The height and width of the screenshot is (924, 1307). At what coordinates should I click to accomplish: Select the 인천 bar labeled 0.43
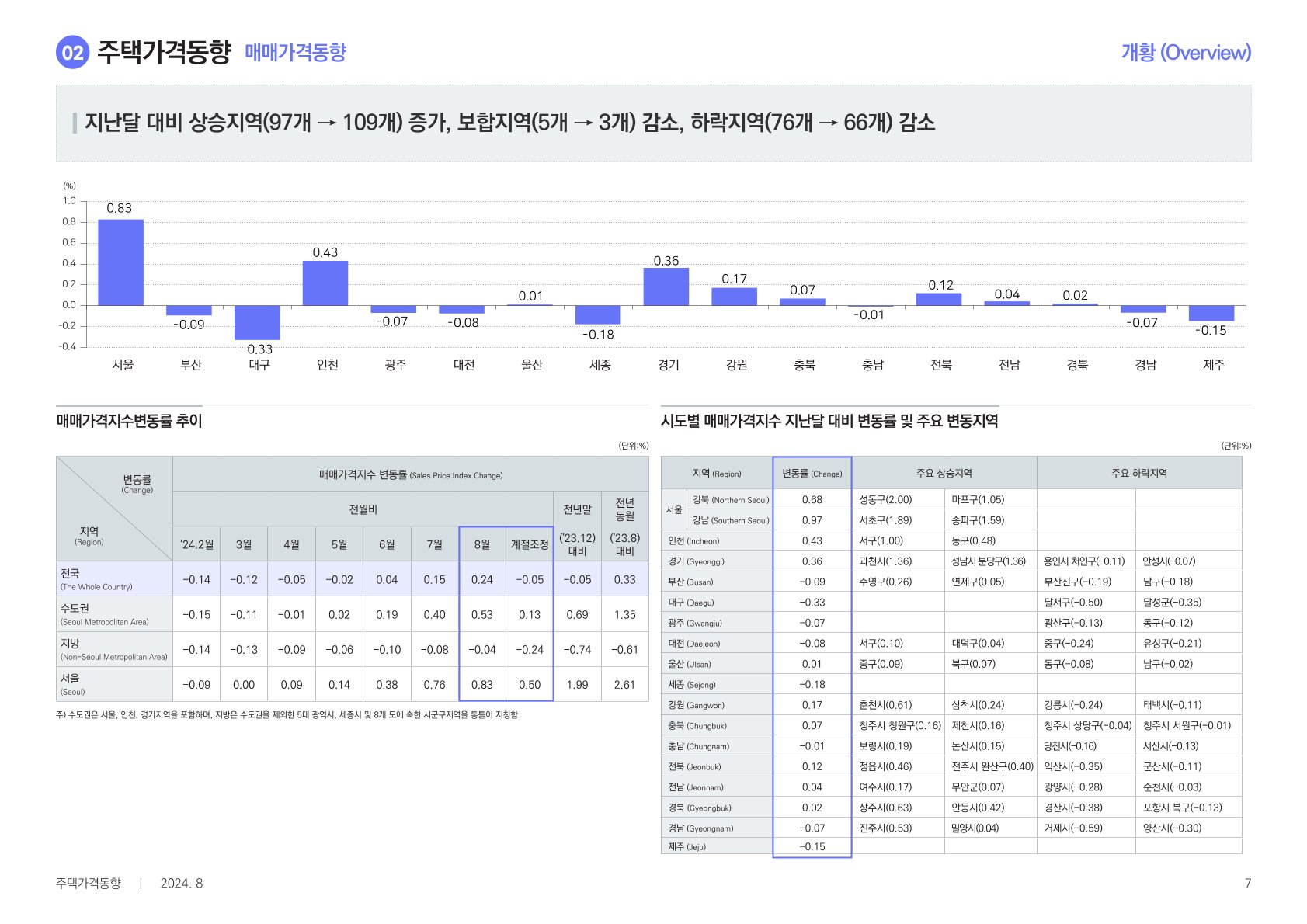pos(325,283)
